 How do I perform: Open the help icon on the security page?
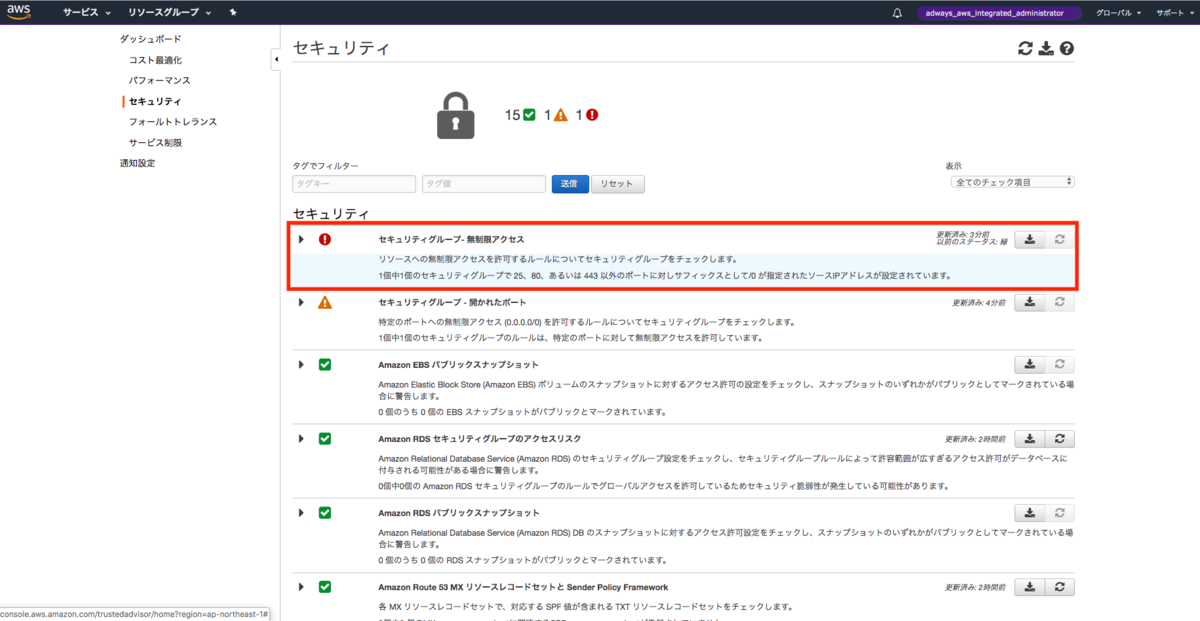coord(1069,47)
